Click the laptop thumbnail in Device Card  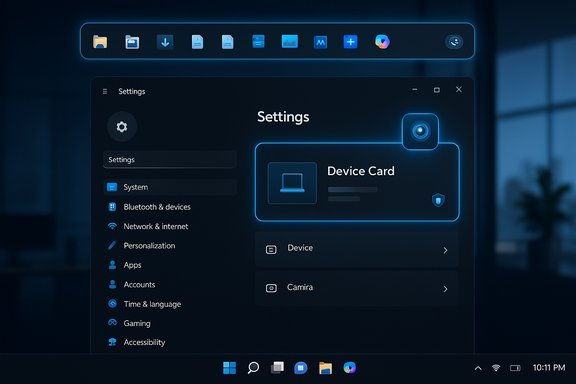coord(292,183)
